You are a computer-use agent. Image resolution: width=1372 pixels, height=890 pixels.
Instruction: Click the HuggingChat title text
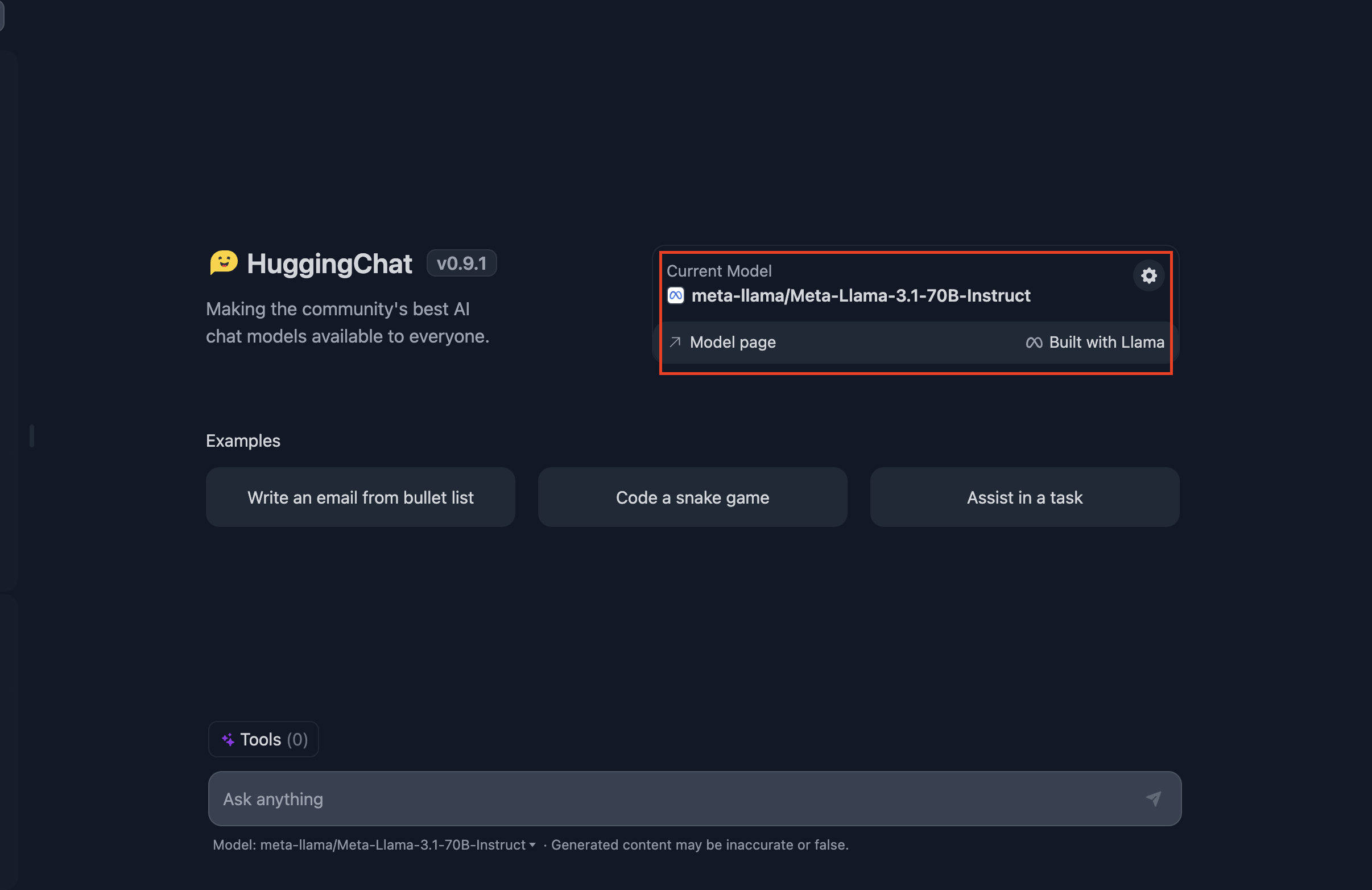click(329, 264)
